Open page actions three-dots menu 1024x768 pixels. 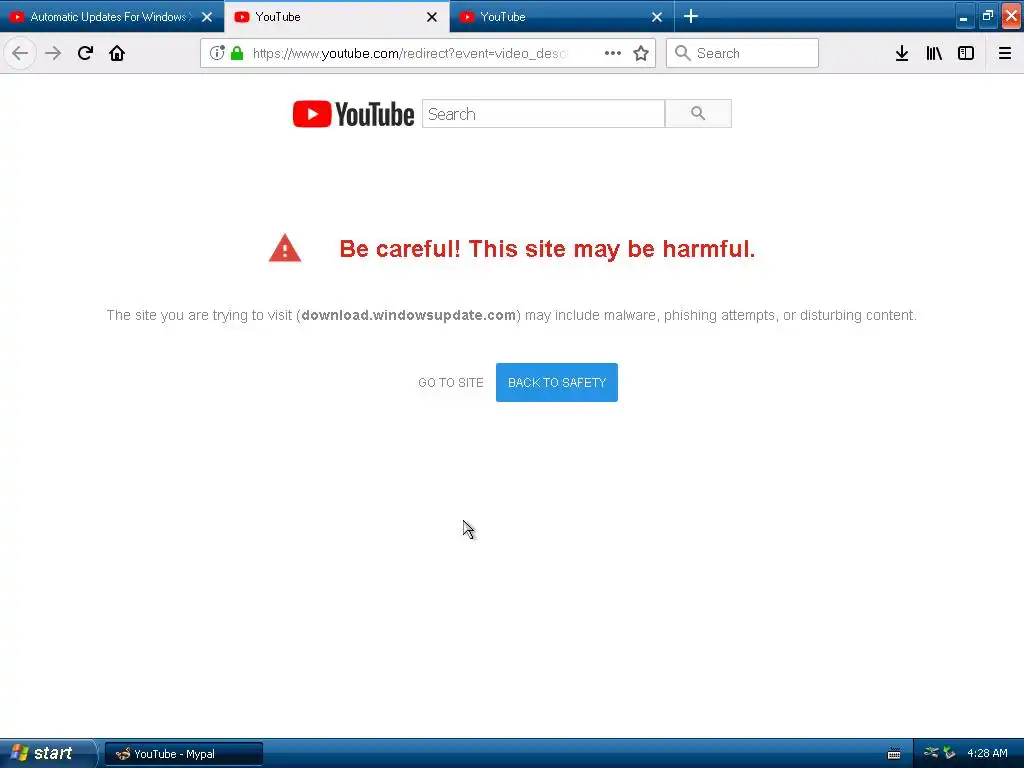(613, 53)
